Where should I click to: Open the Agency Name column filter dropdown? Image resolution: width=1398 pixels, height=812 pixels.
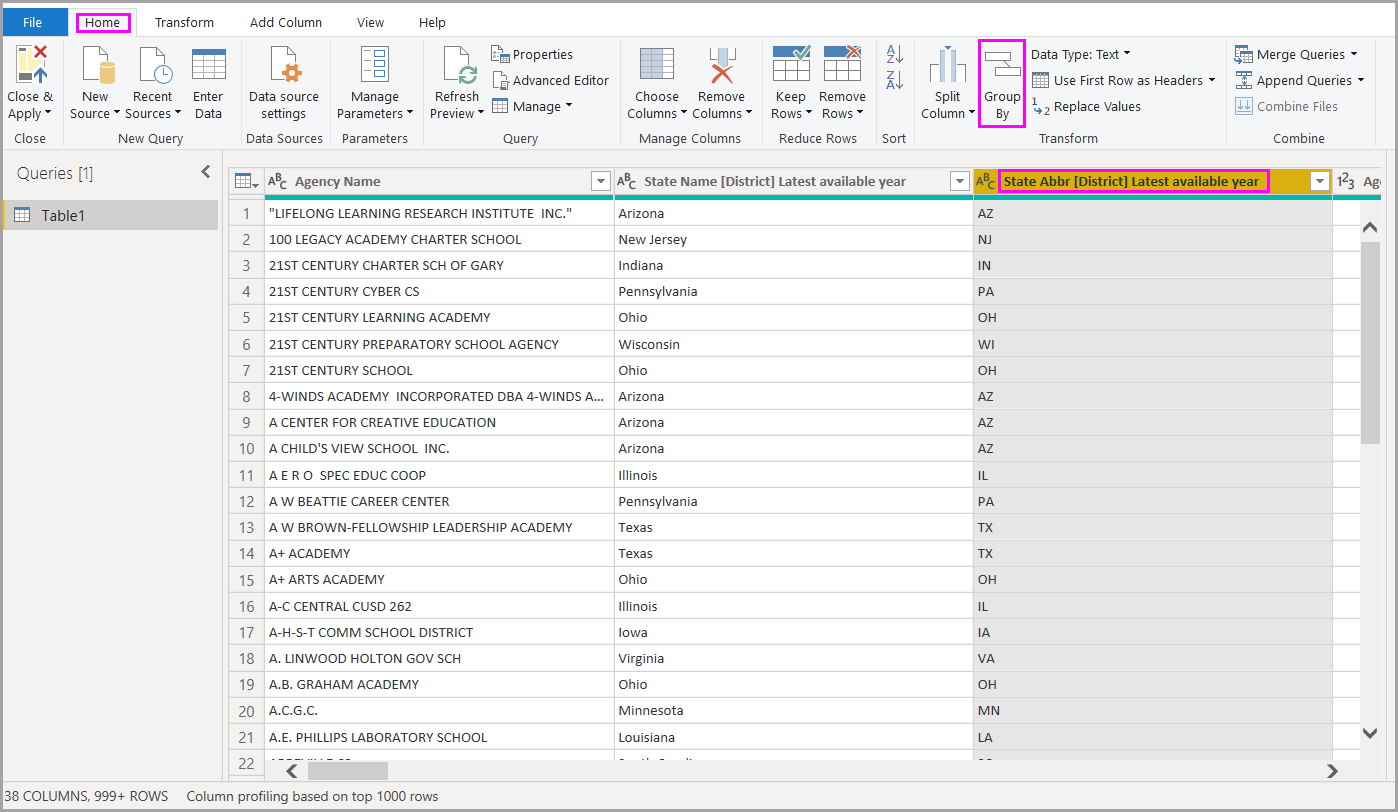[x=601, y=181]
